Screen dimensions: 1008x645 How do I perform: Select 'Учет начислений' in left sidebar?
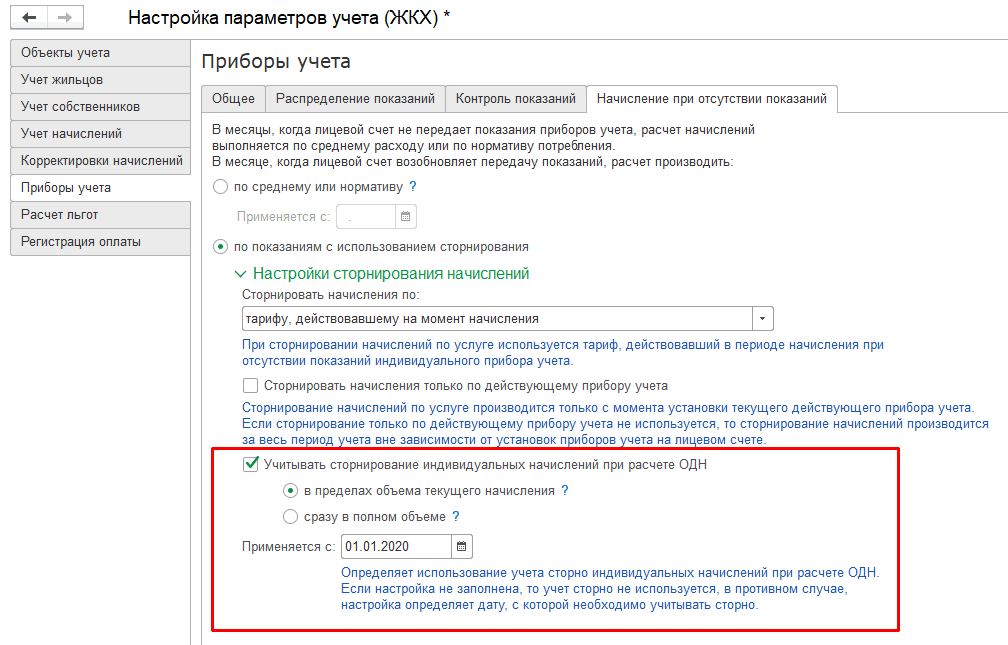click(100, 134)
